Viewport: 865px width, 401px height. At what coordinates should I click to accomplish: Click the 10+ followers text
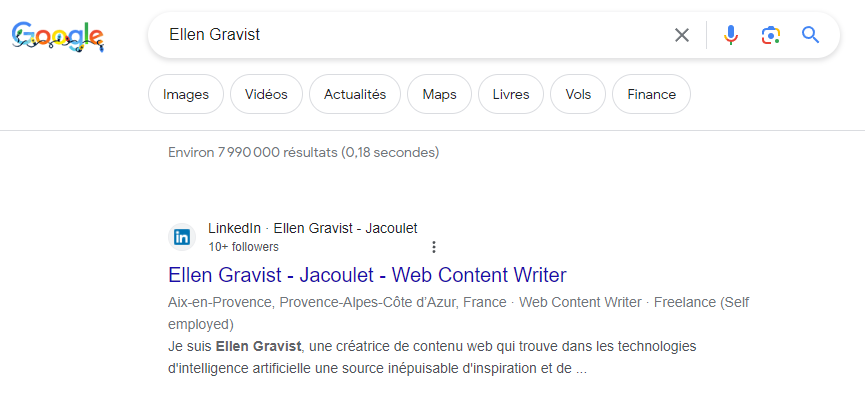click(x=243, y=247)
